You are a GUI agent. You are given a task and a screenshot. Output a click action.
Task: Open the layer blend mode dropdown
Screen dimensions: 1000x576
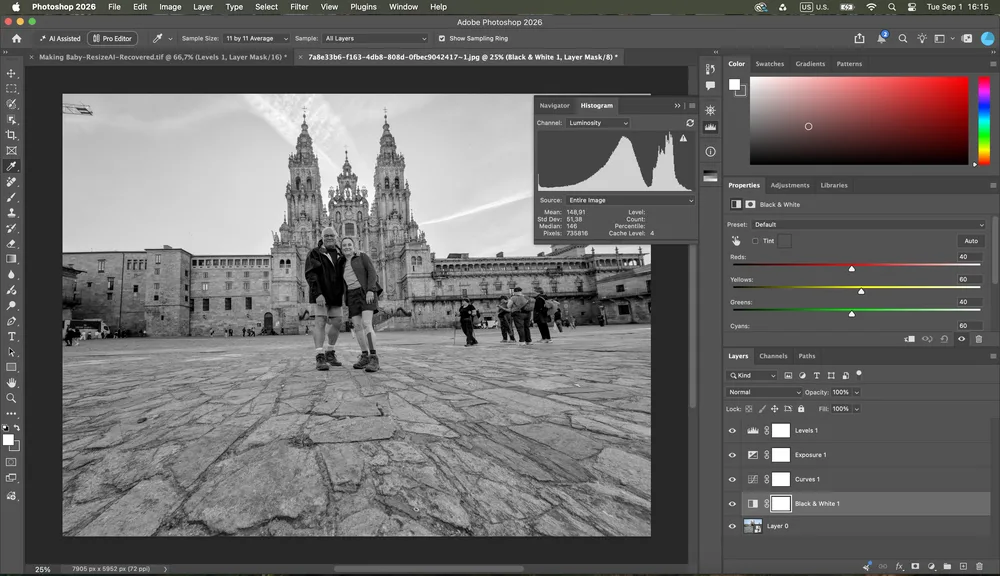763,392
